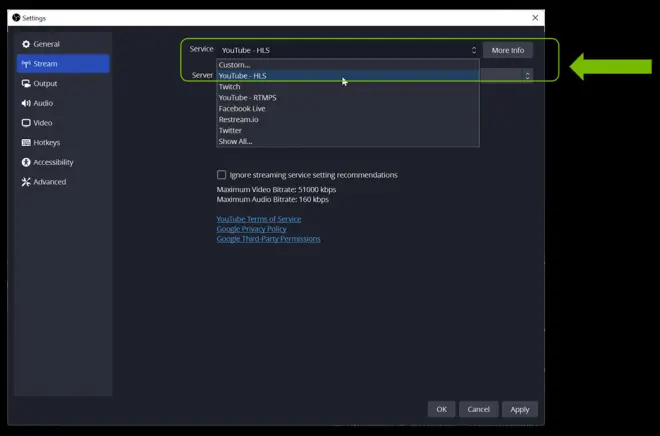The height and width of the screenshot is (436, 660).
Task: Click the Accessibility person icon
Action: [x=26, y=162]
